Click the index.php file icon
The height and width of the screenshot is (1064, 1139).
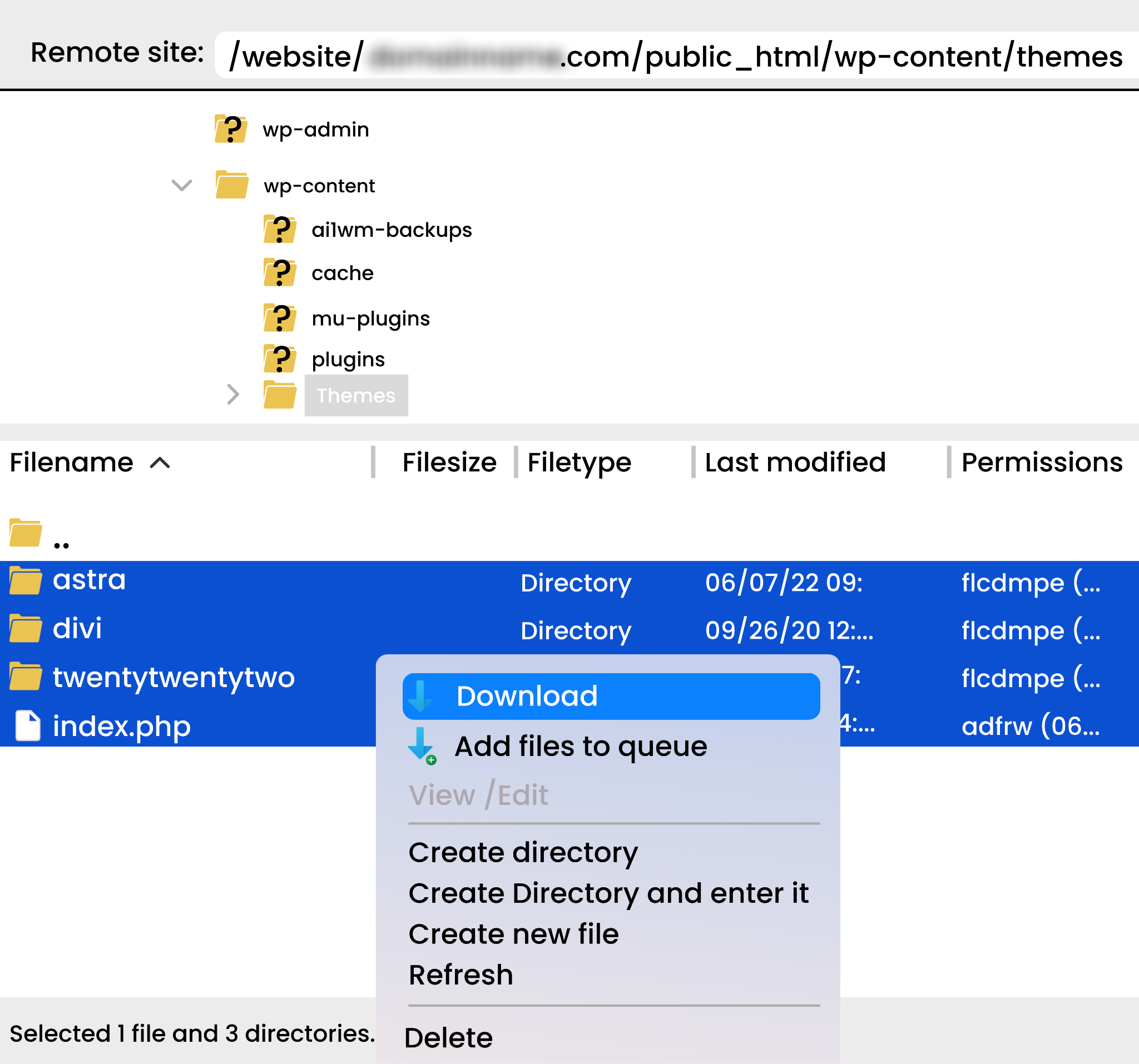coord(27,725)
